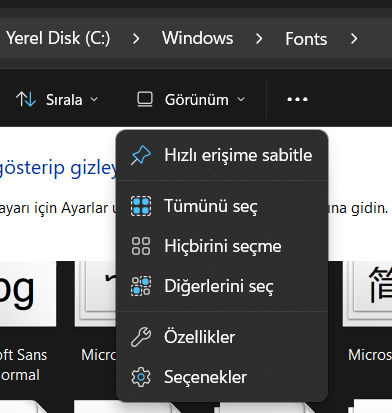
Task: Click the Görünüm layout icon
Action: (x=145, y=99)
